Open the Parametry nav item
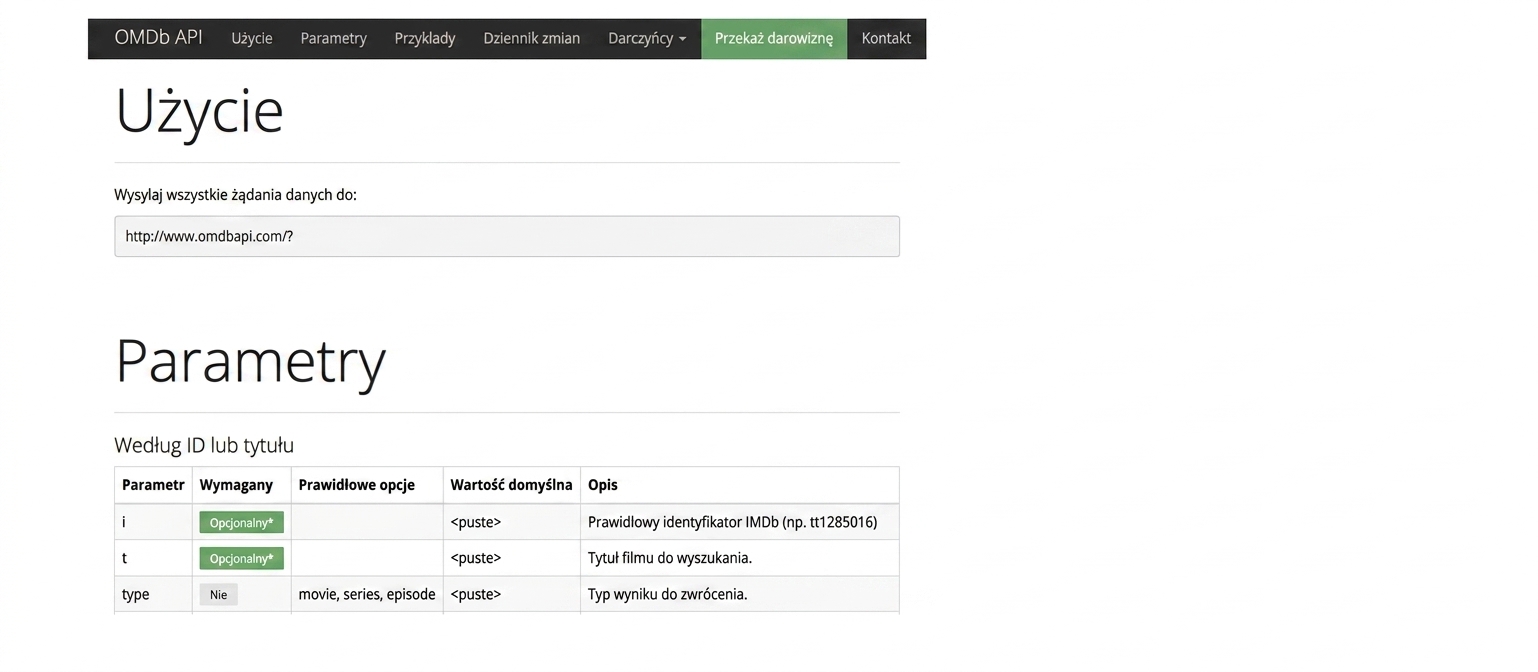The width and height of the screenshot is (1538, 672). pos(333,38)
